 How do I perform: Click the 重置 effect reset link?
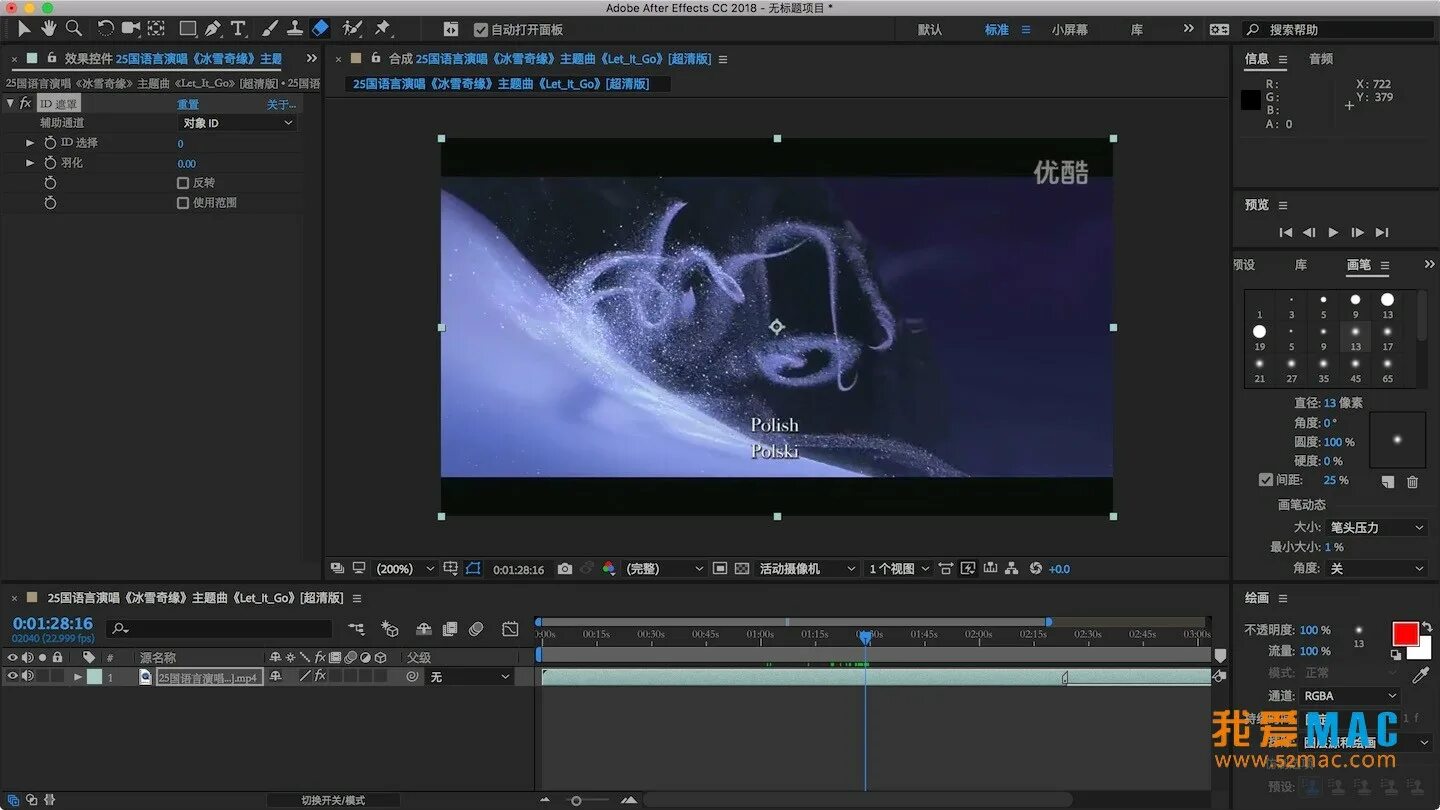(188, 104)
